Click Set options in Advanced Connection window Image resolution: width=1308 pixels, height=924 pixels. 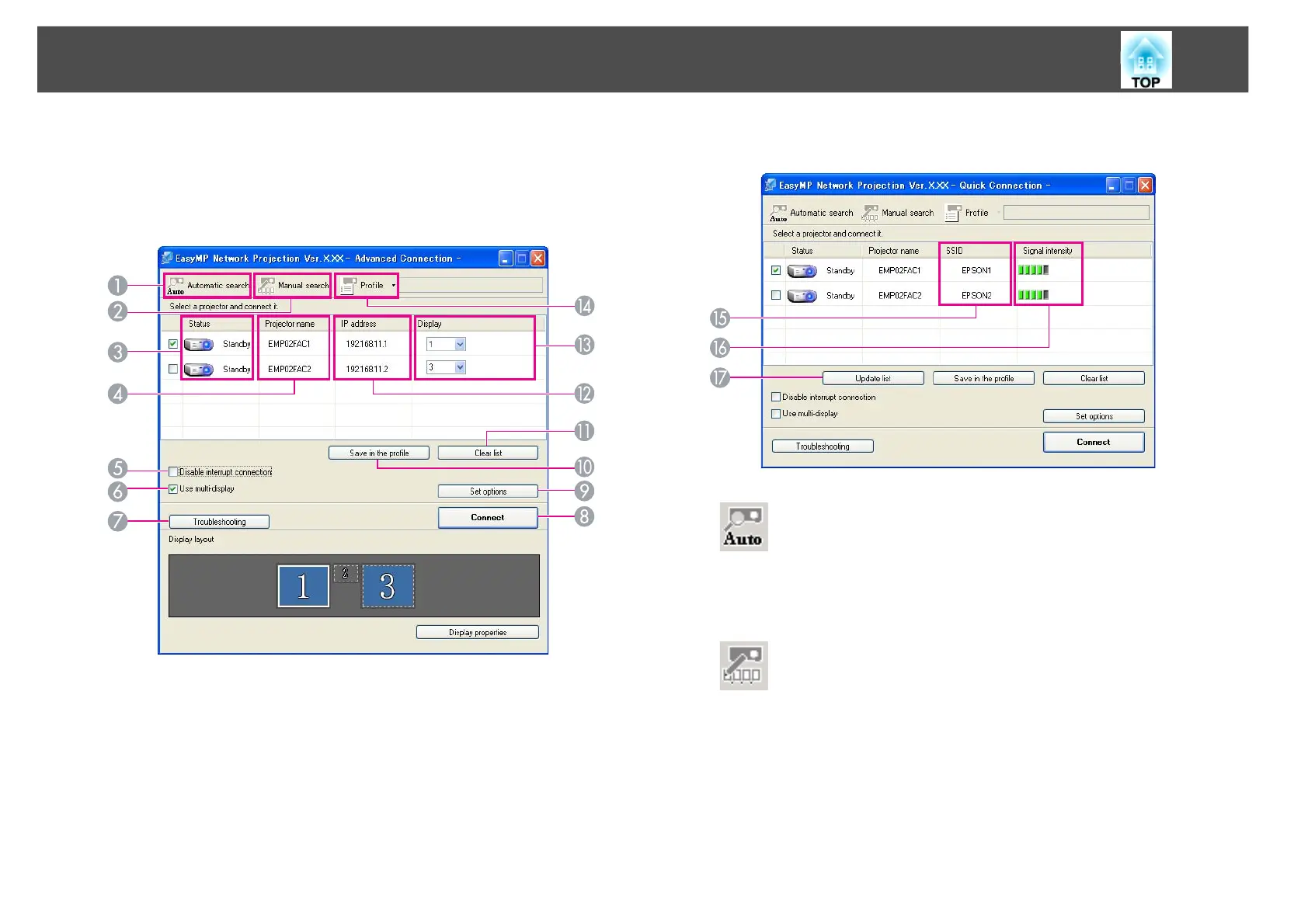pyautogui.click(x=488, y=492)
